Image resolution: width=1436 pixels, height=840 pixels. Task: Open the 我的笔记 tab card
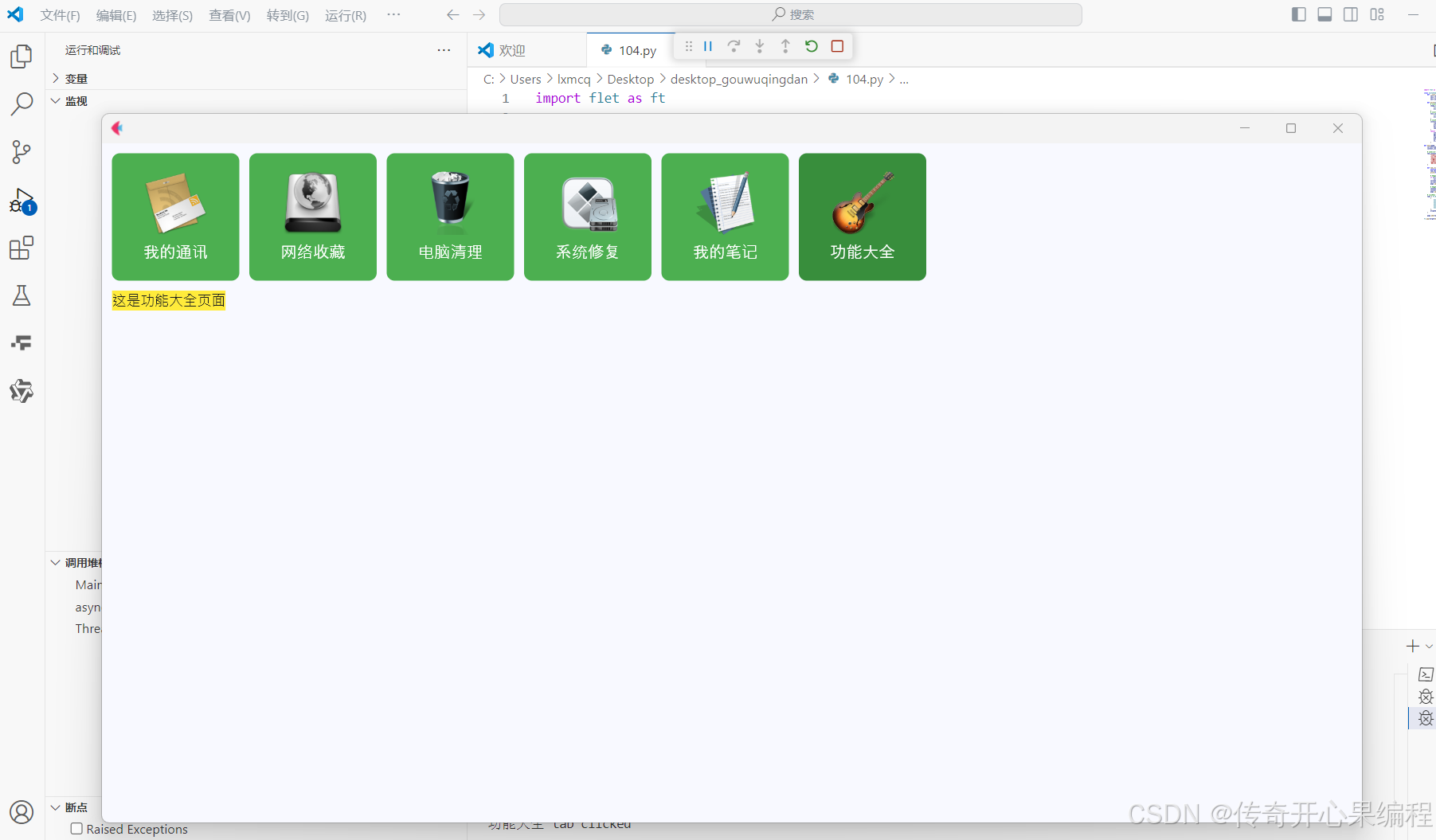(725, 217)
